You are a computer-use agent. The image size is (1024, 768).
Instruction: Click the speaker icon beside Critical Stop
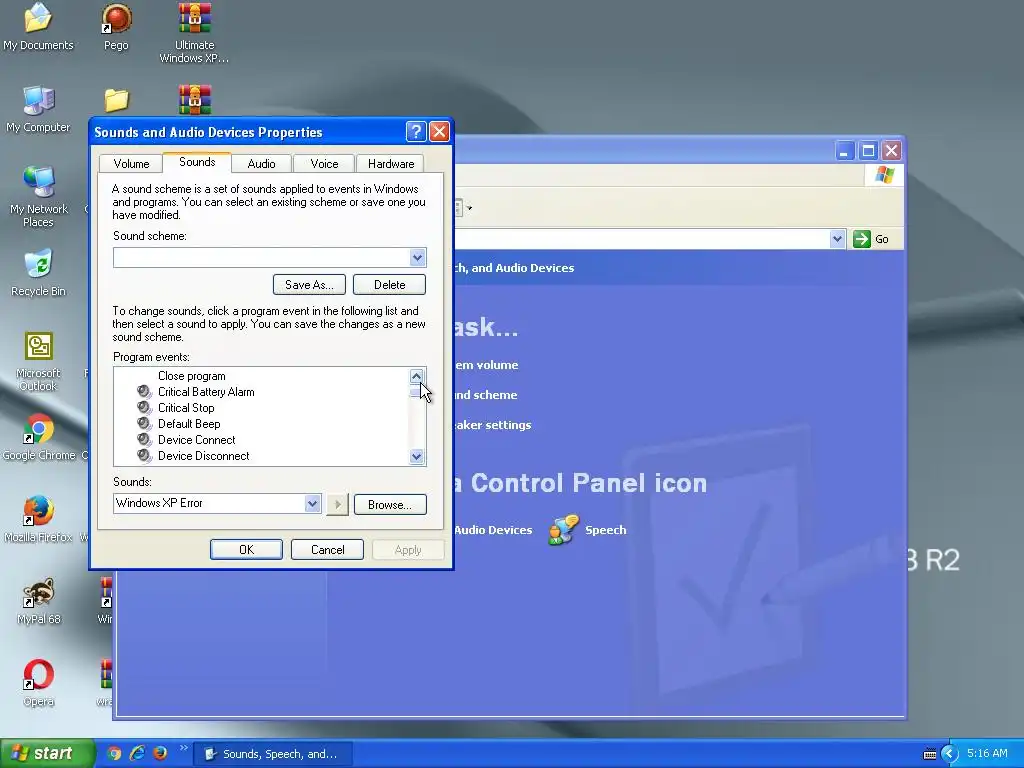[144, 408]
